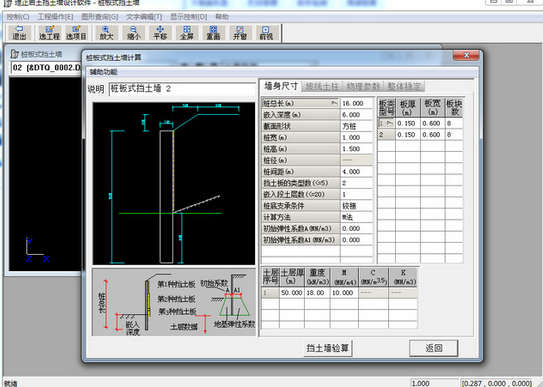Open the 选项目 item selection tool
The width and height of the screenshot is (543, 387).
[x=76, y=33]
